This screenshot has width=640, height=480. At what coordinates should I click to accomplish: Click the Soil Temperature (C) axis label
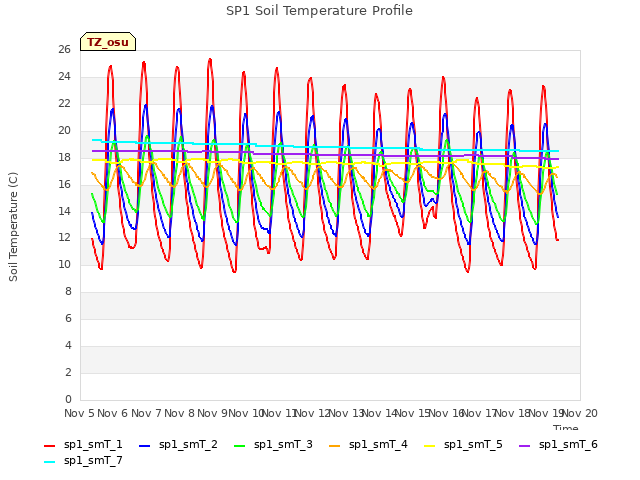tap(13, 227)
